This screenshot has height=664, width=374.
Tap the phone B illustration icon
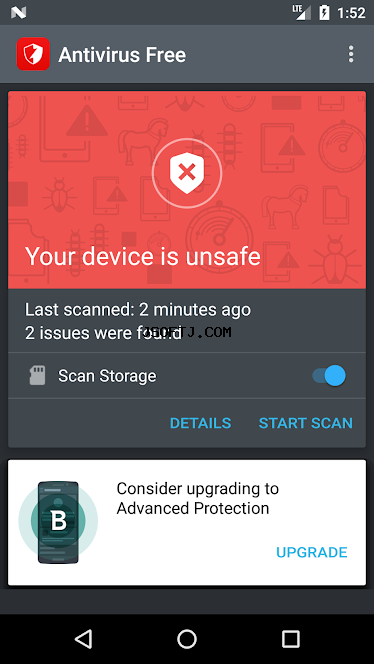[58, 522]
